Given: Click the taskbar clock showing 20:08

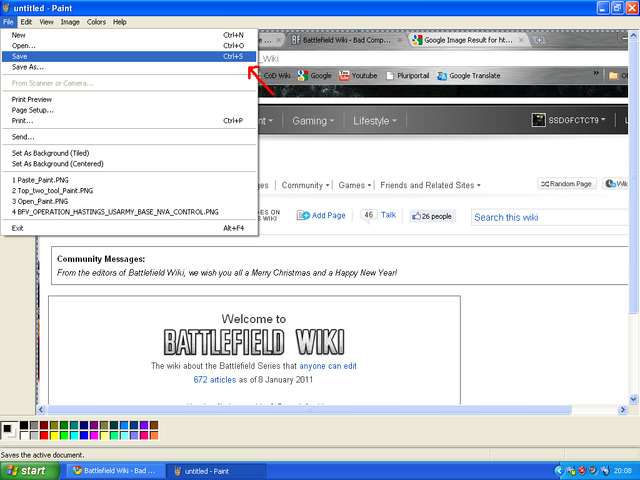Looking at the screenshot, I should [x=622, y=471].
